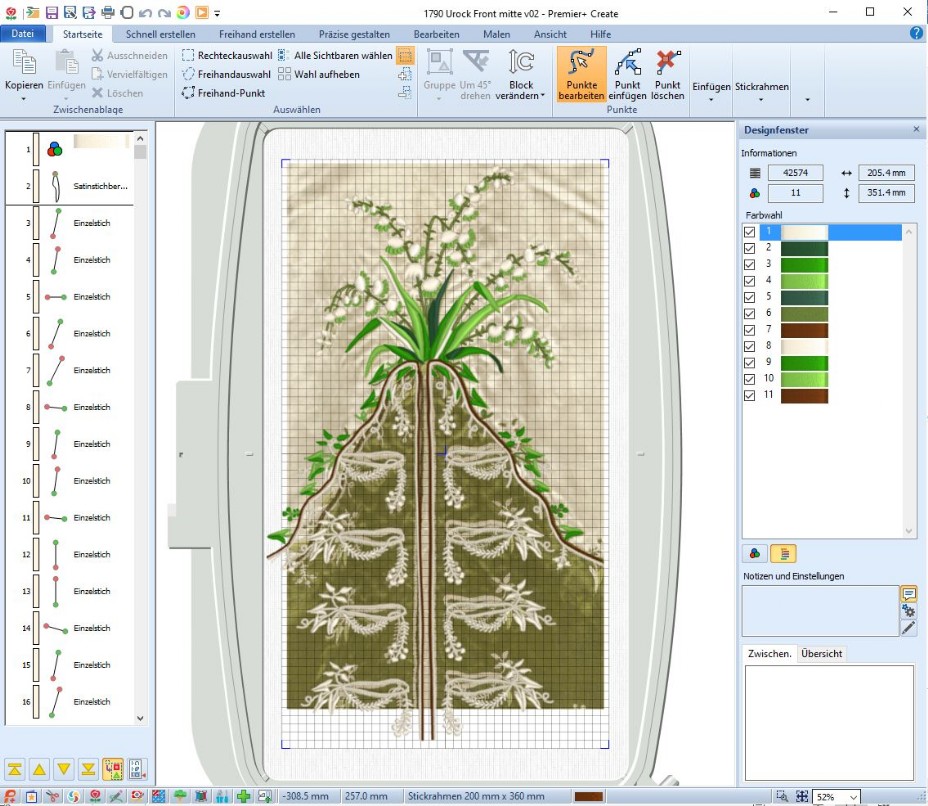
Task: Select the Punkt löschen tool
Action: pyautogui.click(x=668, y=75)
